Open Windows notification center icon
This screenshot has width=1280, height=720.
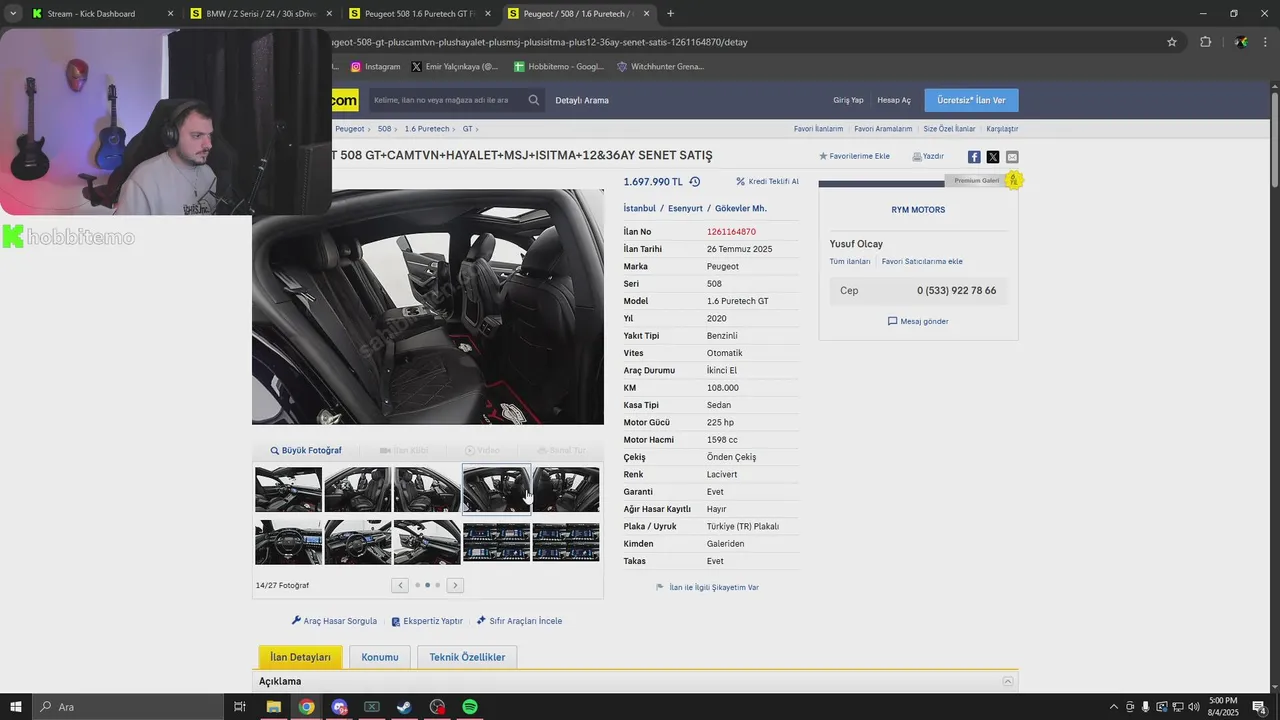point(1260,708)
